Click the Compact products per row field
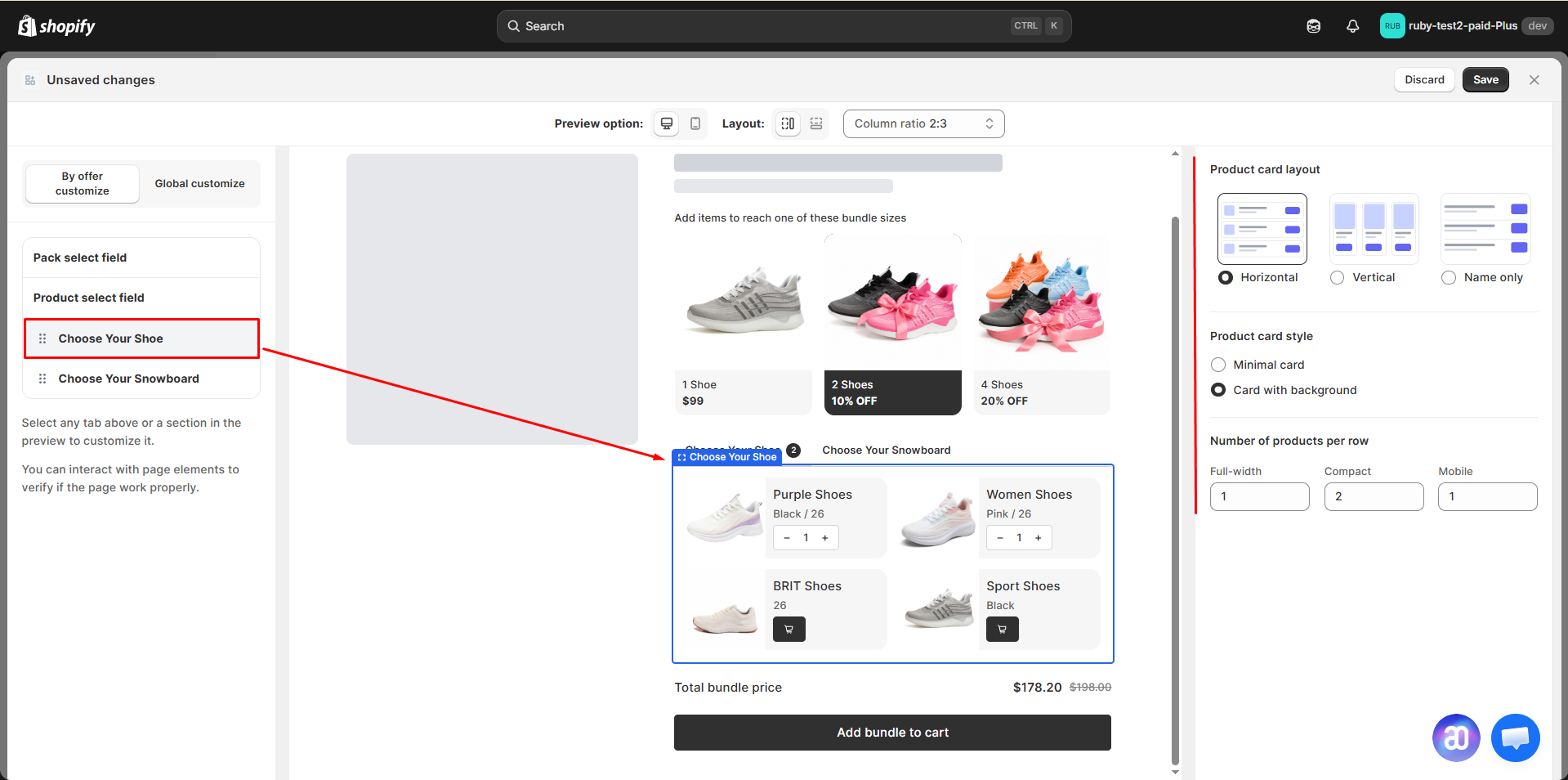Screen dimensions: 1568x780 coord(1374,496)
